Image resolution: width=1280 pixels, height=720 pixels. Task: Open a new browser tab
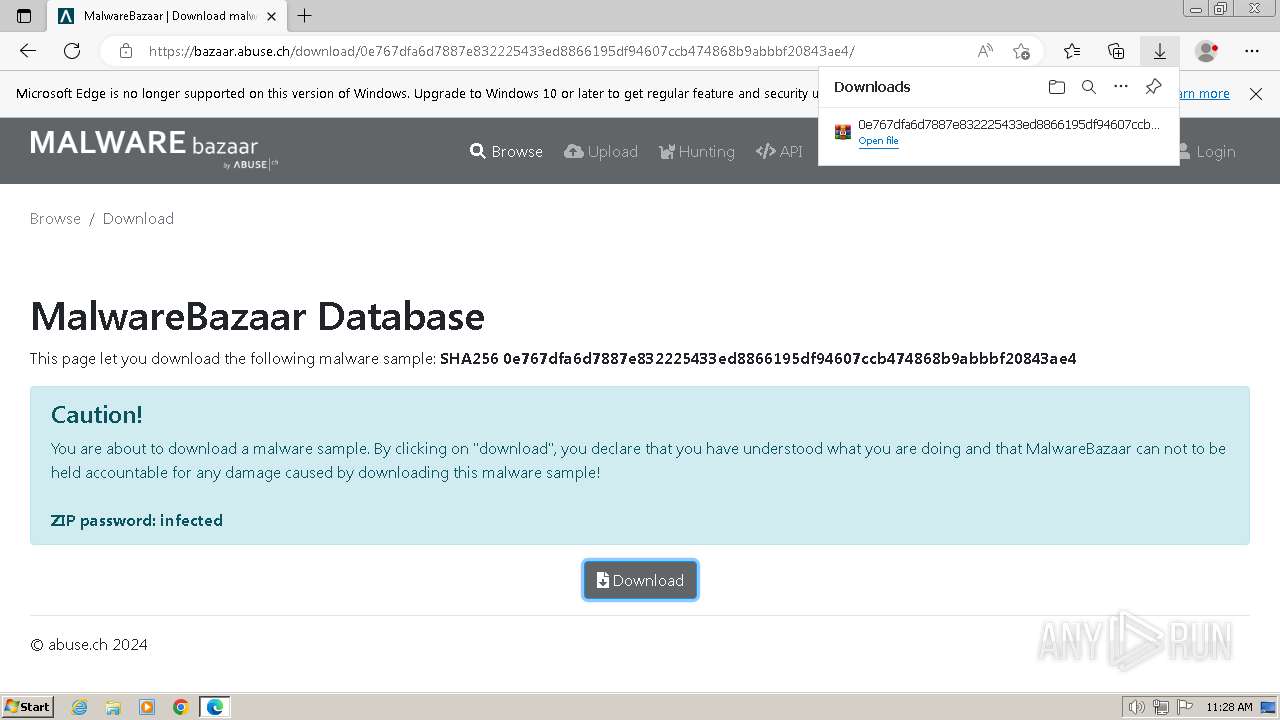[x=305, y=16]
